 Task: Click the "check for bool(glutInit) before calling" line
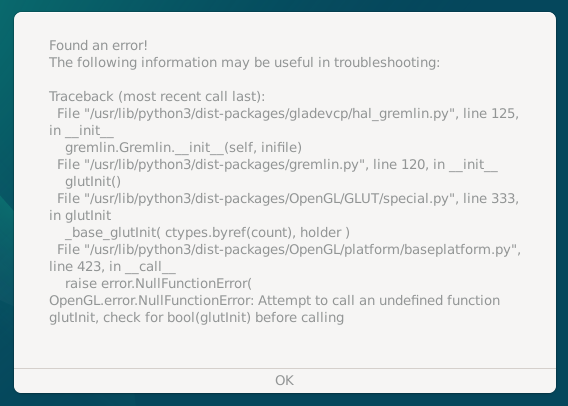point(196,318)
